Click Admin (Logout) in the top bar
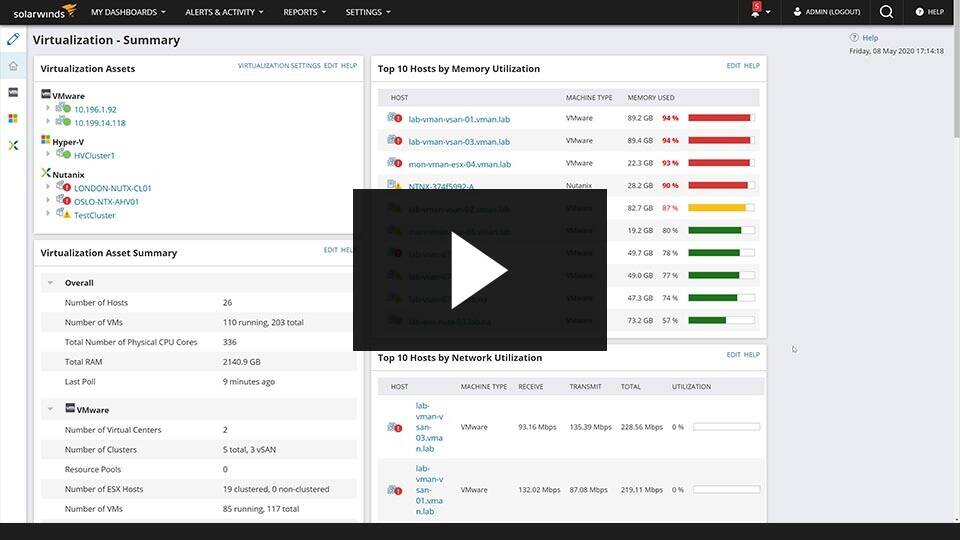This screenshot has width=960, height=540. (x=827, y=12)
